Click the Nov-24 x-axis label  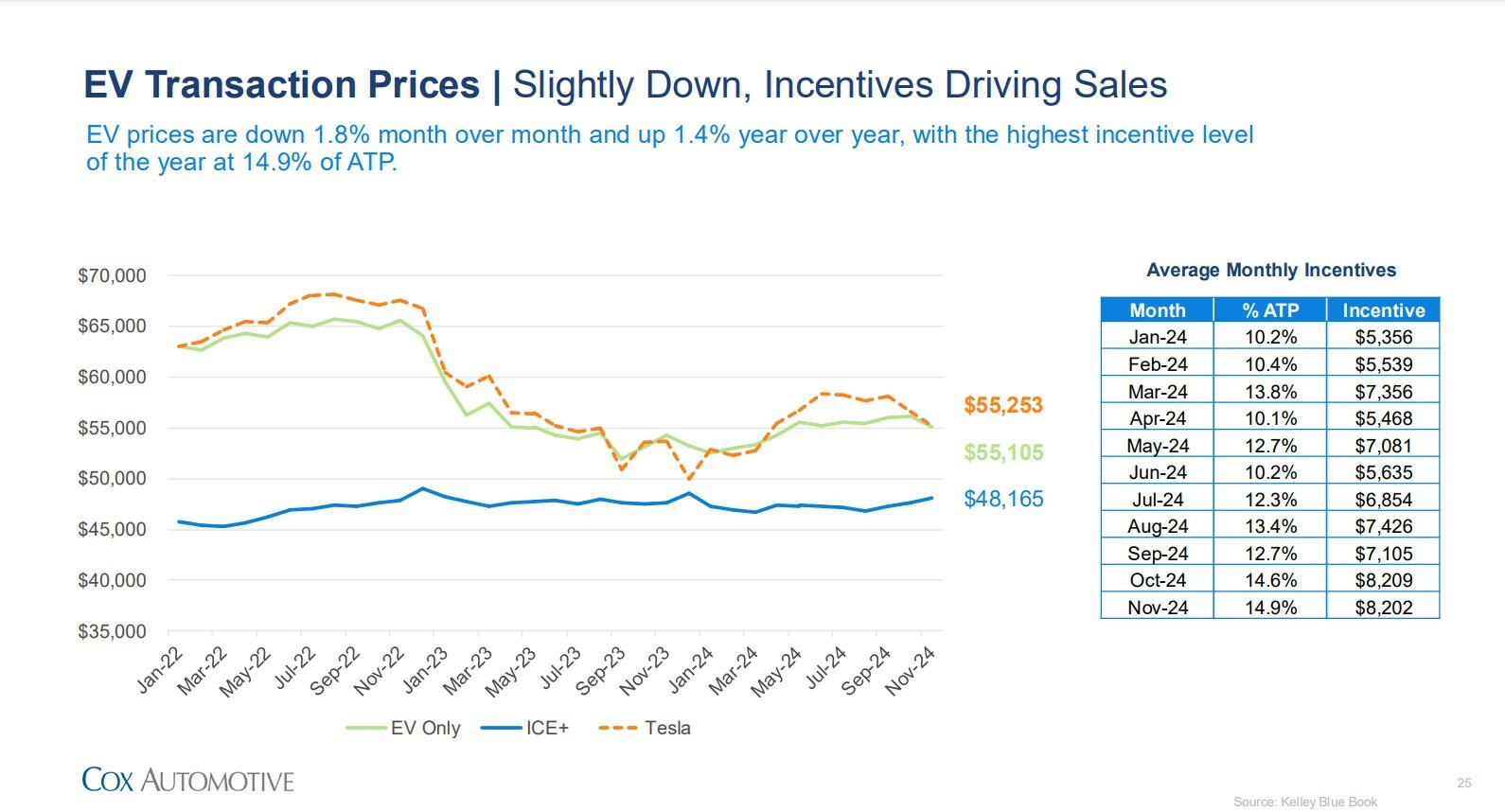tap(912, 670)
